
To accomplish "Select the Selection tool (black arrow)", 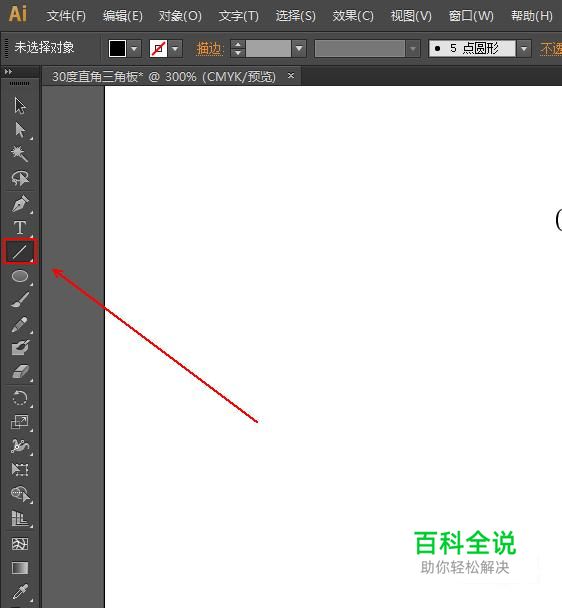I will coord(20,105).
